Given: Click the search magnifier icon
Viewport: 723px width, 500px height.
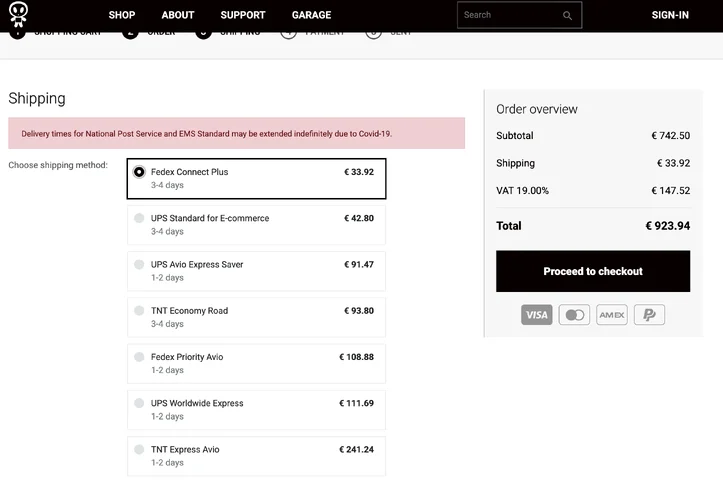Looking at the screenshot, I should (x=568, y=15).
